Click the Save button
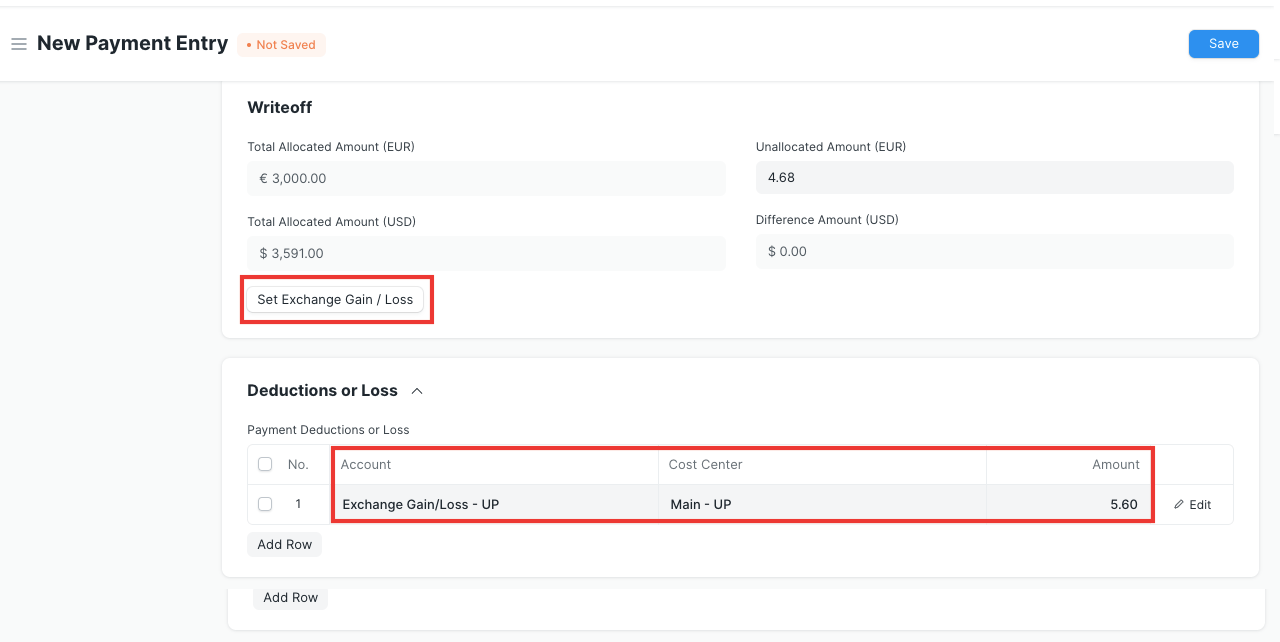The height and width of the screenshot is (642, 1280). click(1223, 43)
